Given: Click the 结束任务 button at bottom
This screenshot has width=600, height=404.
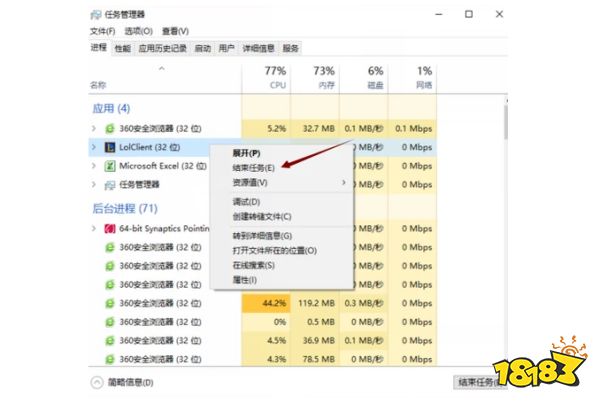Looking at the screenshot, I should coord(480,382).
